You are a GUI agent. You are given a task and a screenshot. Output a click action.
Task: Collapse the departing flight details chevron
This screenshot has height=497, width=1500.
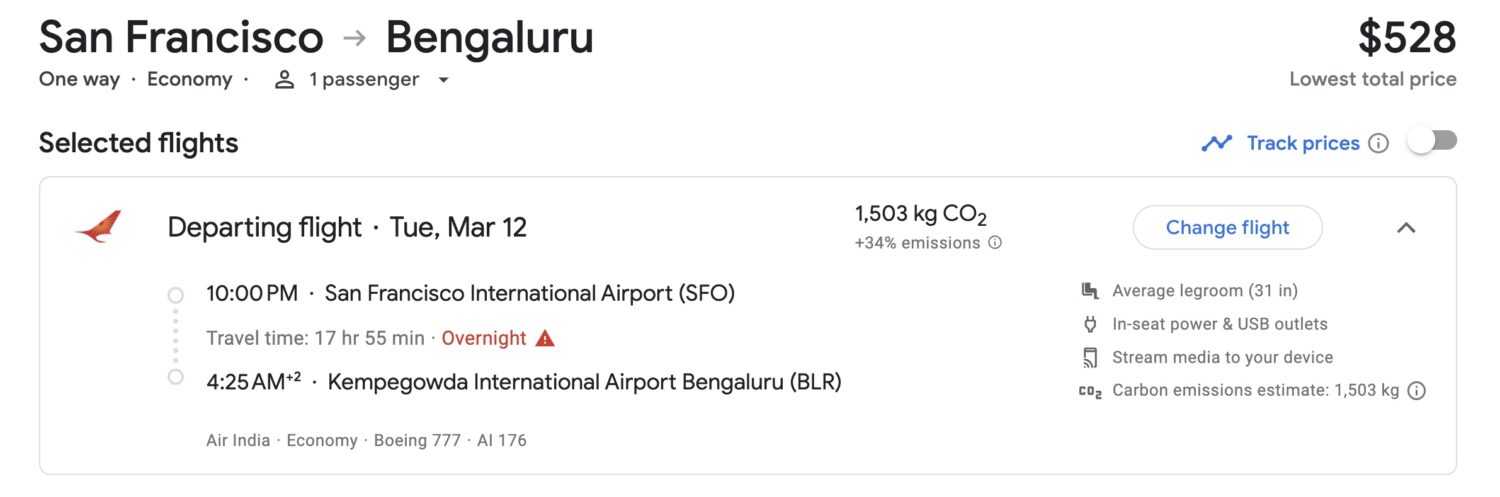pos(1406,227)
